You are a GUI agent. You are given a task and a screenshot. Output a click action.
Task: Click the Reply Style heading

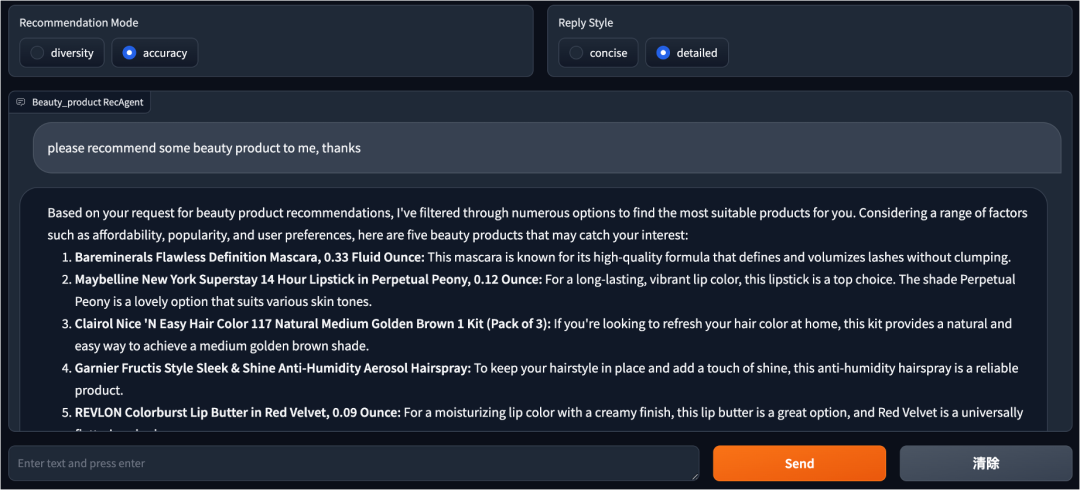click(586, 23)
